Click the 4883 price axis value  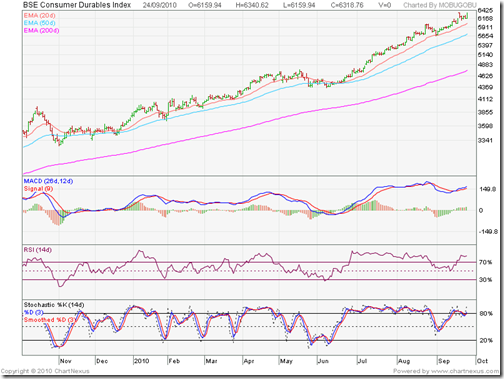485,65
